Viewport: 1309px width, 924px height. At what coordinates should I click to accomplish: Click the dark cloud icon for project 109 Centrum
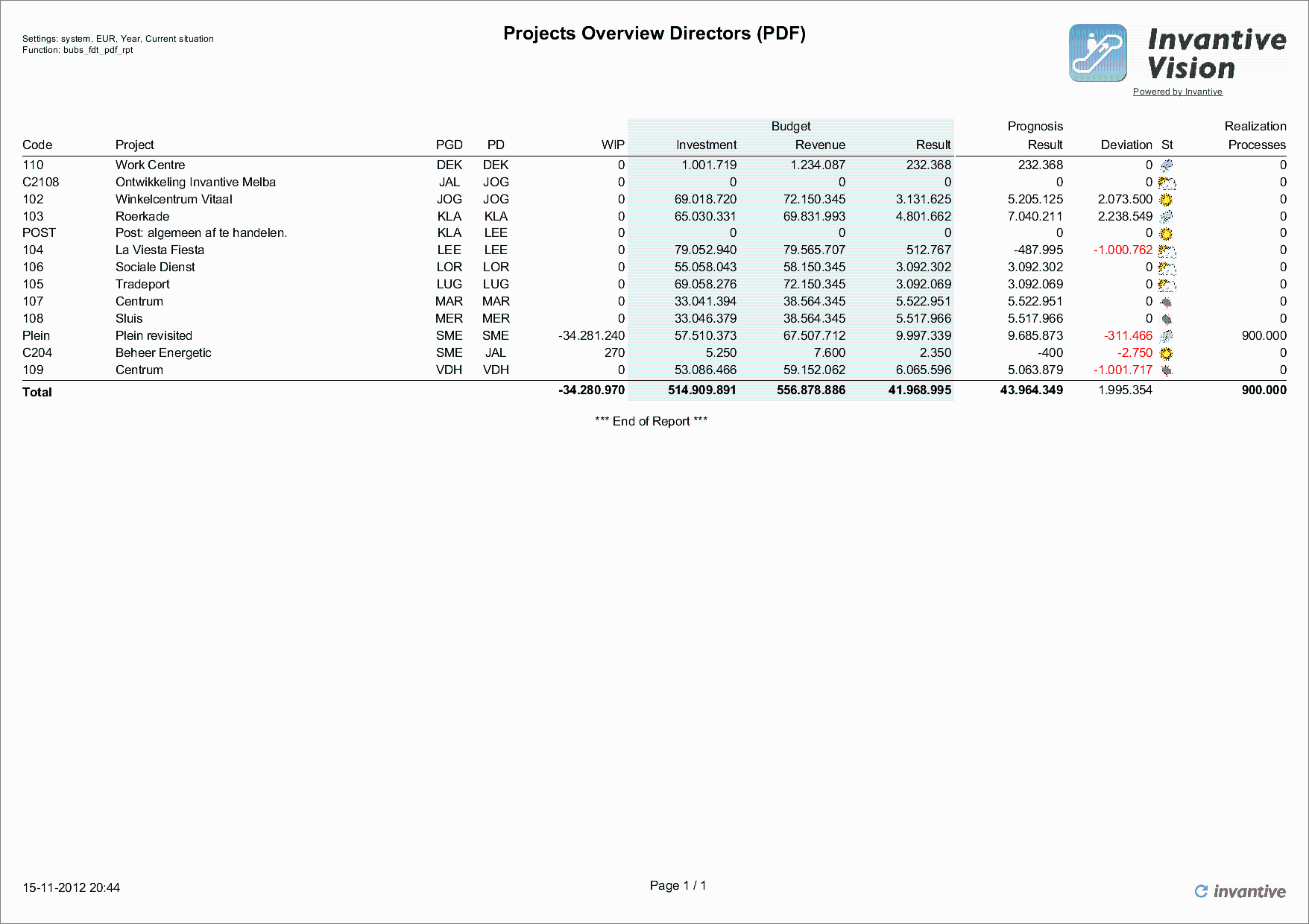tap(1167, 370)
